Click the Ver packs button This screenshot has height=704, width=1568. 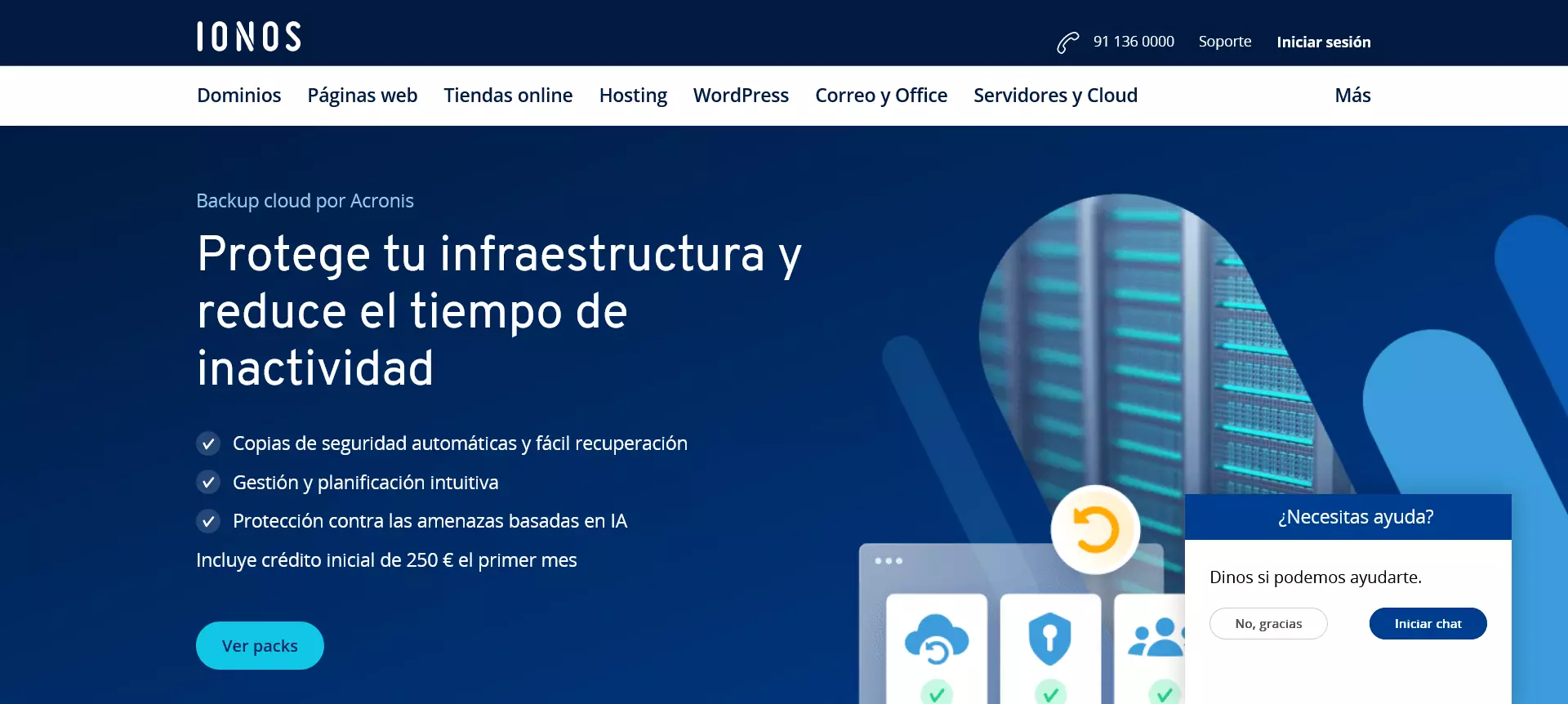tap(260, 645)
